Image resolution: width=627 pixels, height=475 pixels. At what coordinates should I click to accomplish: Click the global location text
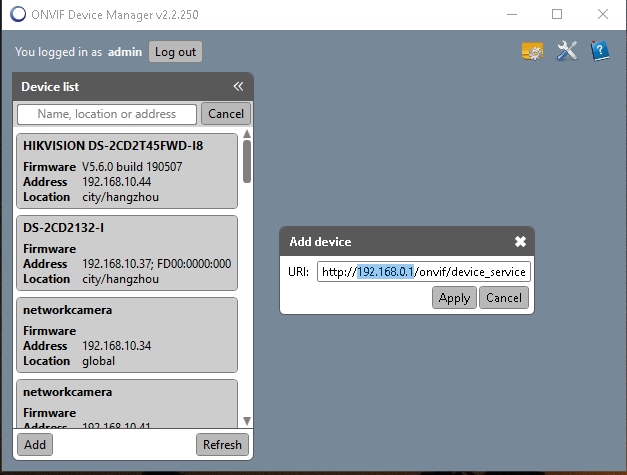point(98,361)
